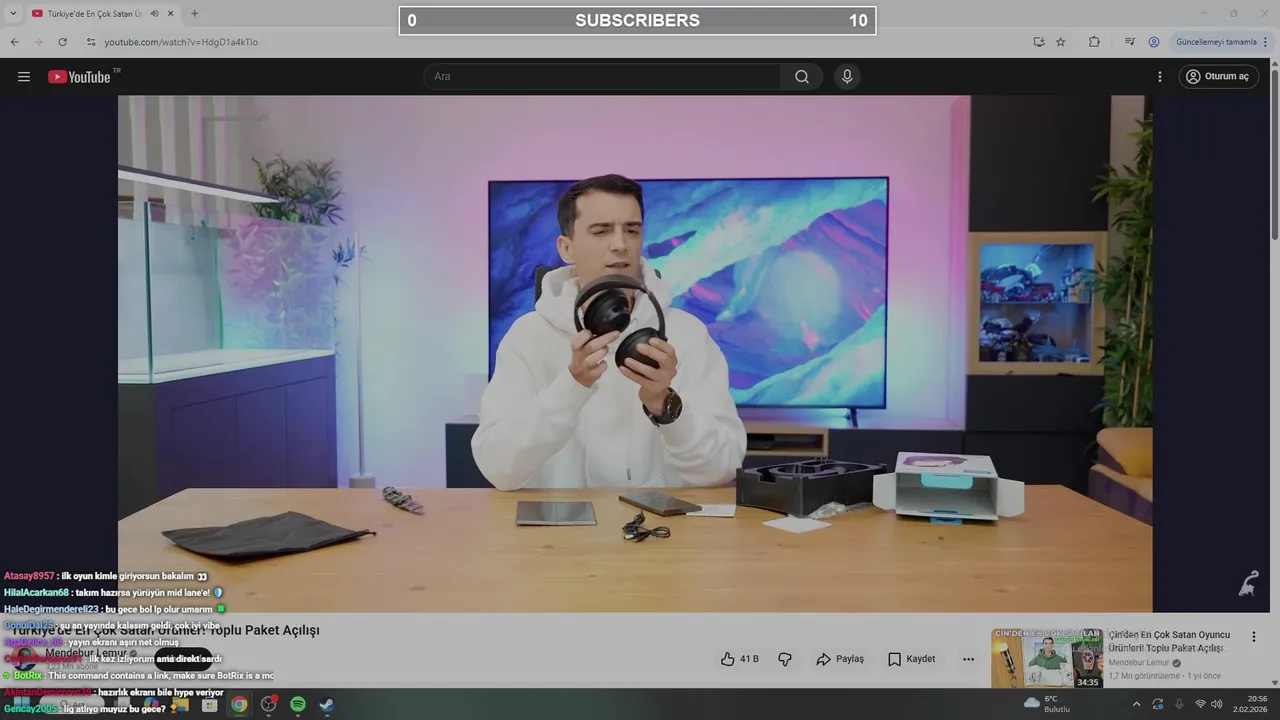Click chat message from HilalAcarkan68
Viewport: 1280px width, 720px height.
click(x=113, y=592)
